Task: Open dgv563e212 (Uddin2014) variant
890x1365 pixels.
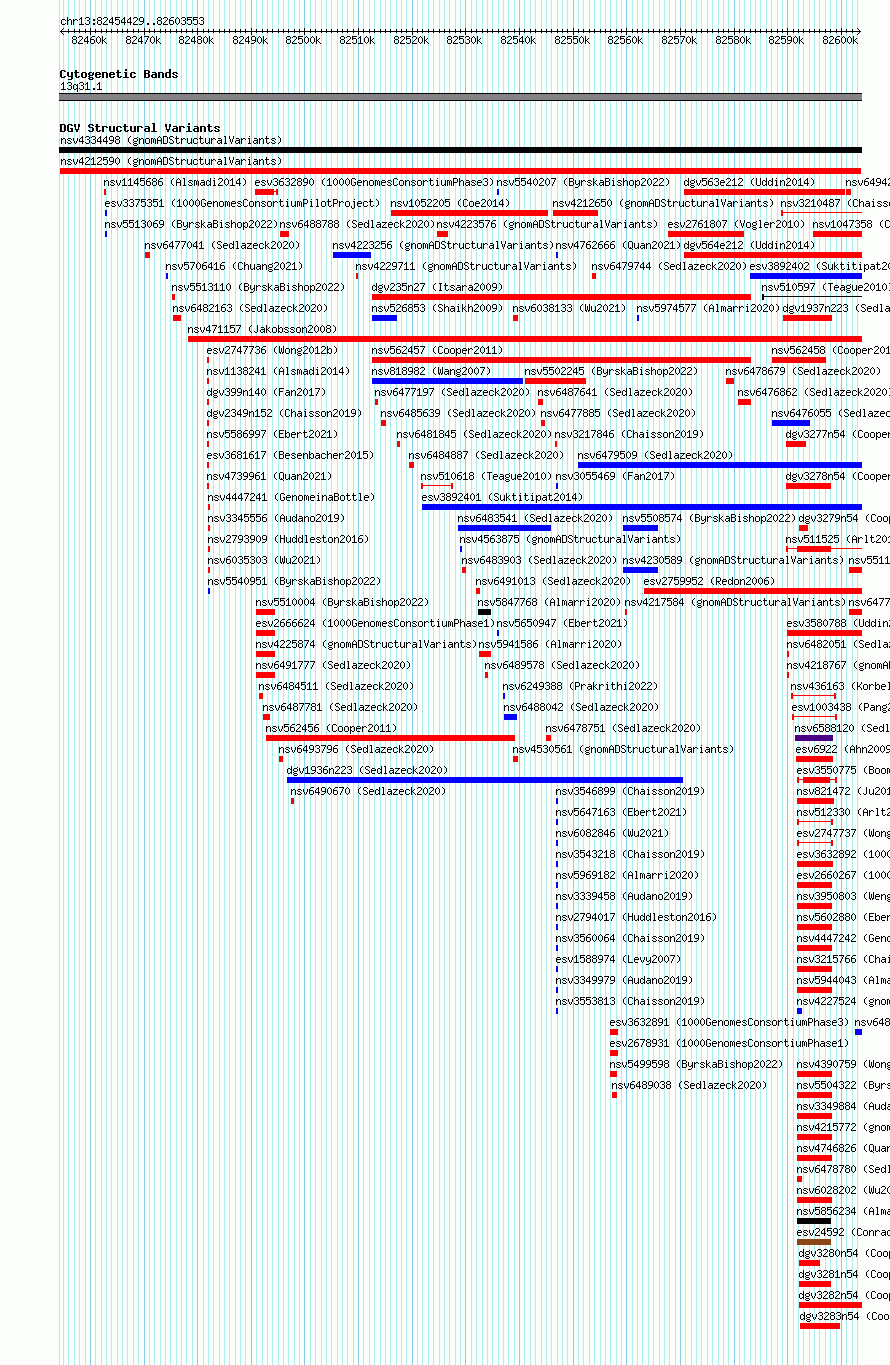Action: tap(749, 182)
